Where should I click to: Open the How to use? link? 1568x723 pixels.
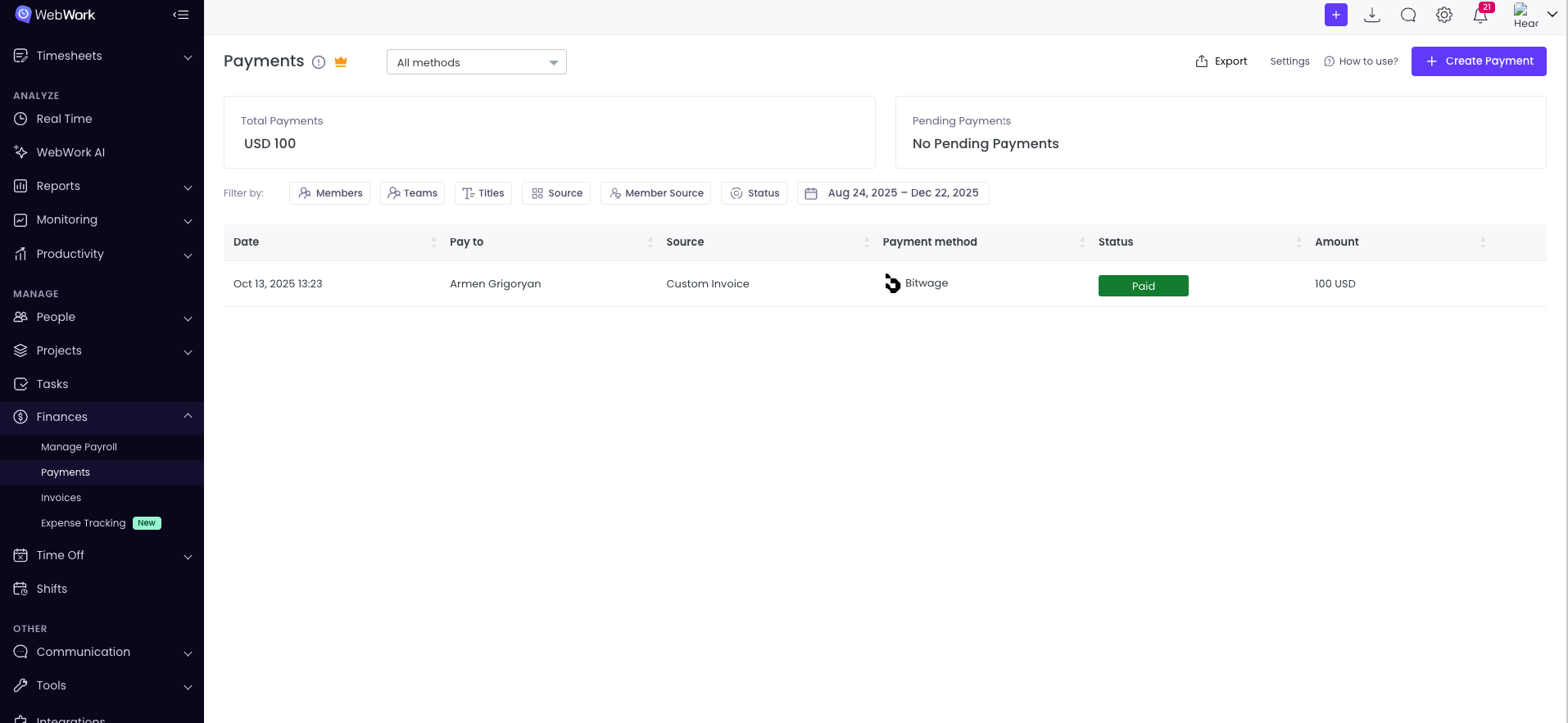click(x=1361, y=61)
